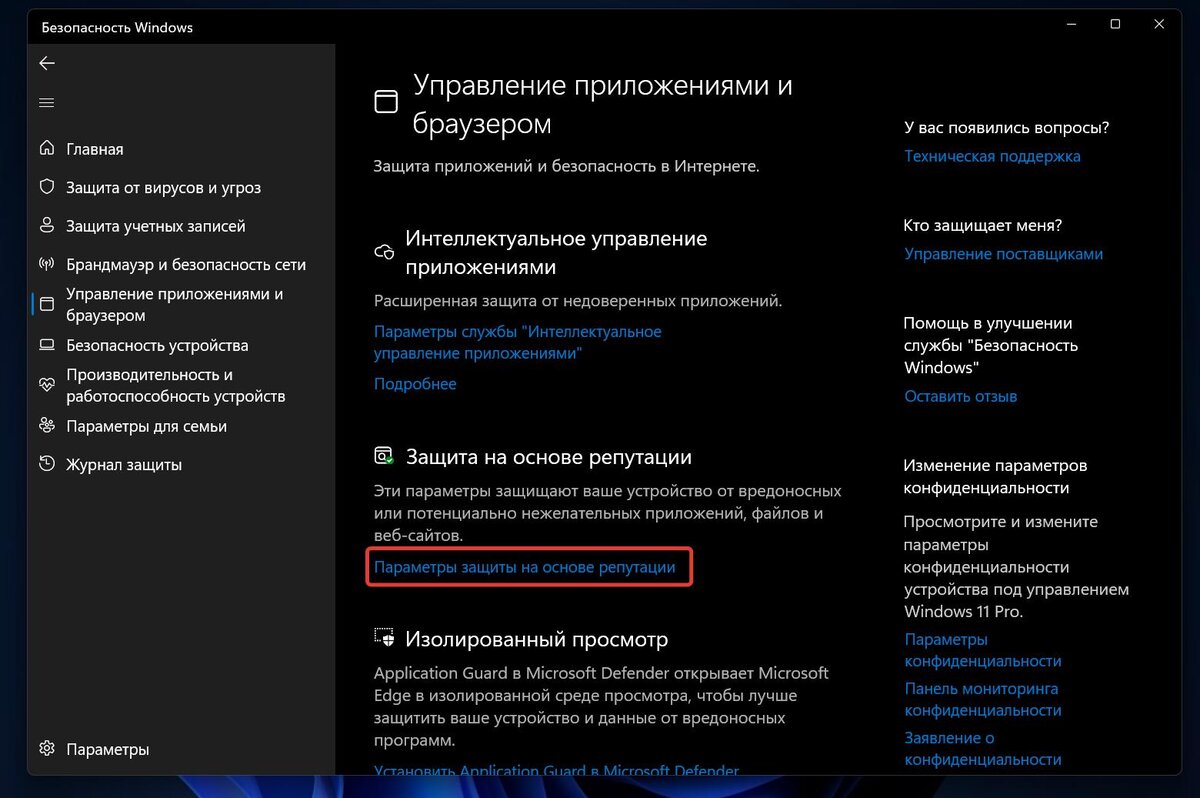The width and height of the screenshot is (1200, 798).
Task: Click the person icon for account protection
Action: [46, 226]
